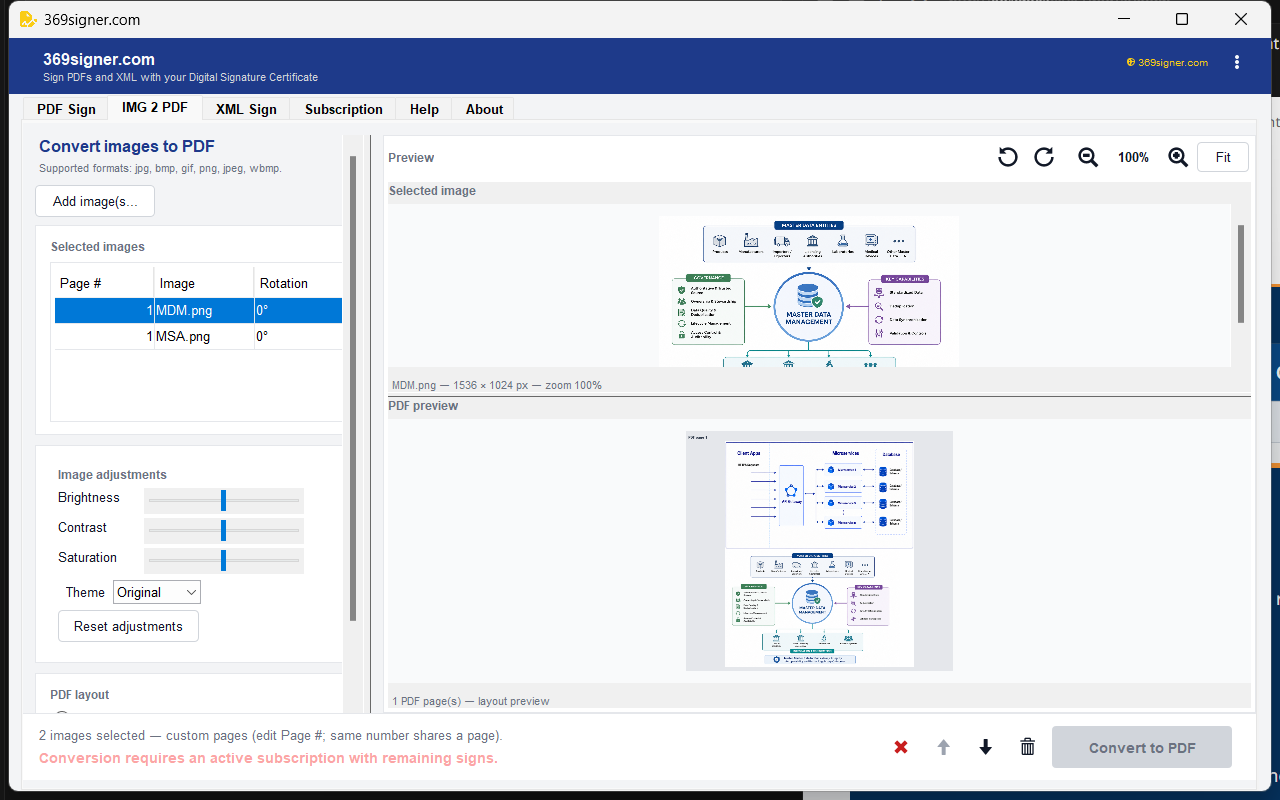The width and height of the screenshot is (1280, 800).
Task: Zoom out of the preview
Action: point(1088,157)
